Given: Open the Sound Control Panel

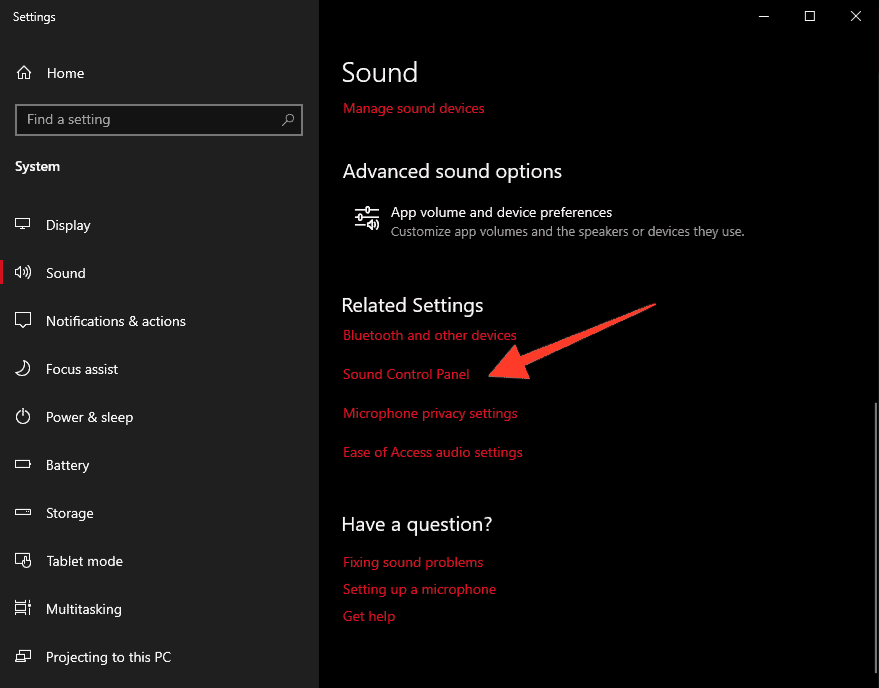Looking at the screenshot, I should (406, 374).
